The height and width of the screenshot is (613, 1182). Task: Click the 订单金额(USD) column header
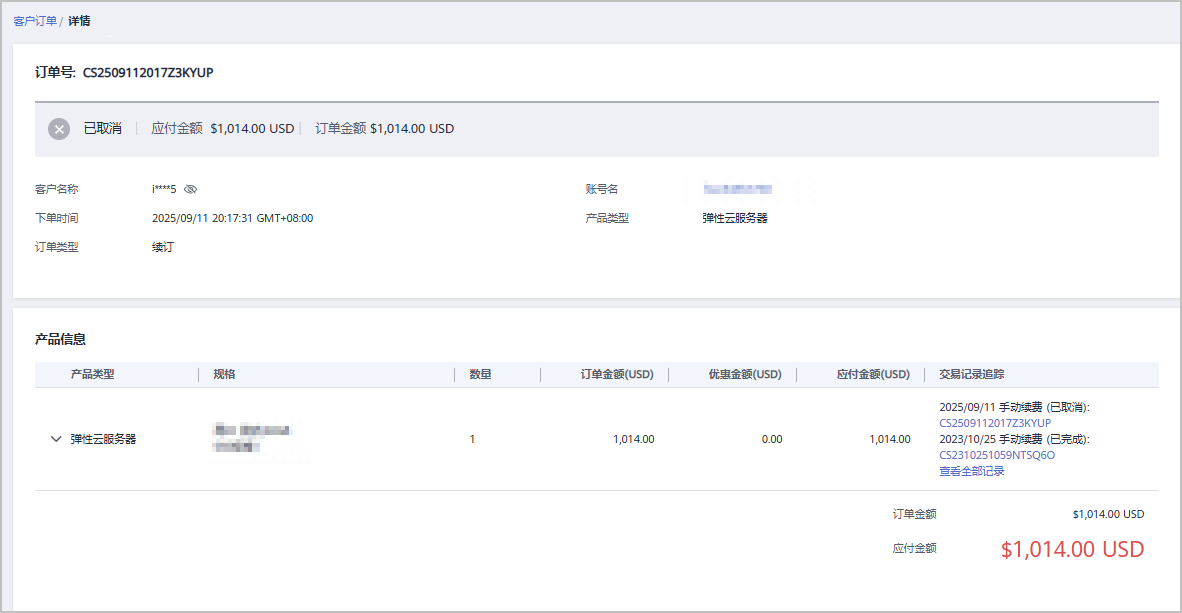[x=616, y=374]
